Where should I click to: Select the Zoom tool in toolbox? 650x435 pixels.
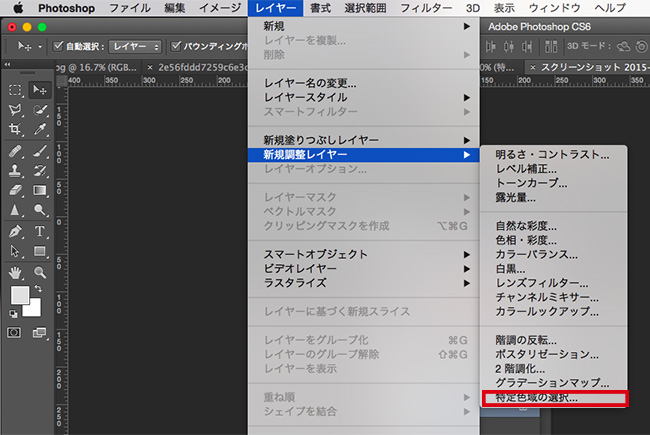coord(41,272)
